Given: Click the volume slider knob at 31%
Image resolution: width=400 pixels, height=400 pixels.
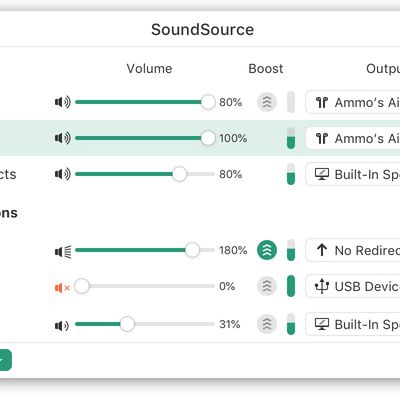Looking at the screenshot, I should pyautogui.click(x=127, y=324).
